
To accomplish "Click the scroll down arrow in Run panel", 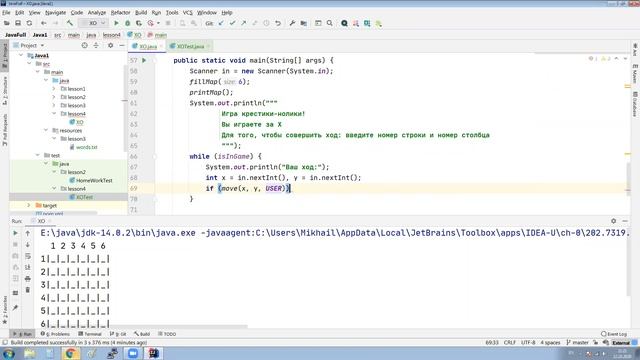I will point(27,244).
